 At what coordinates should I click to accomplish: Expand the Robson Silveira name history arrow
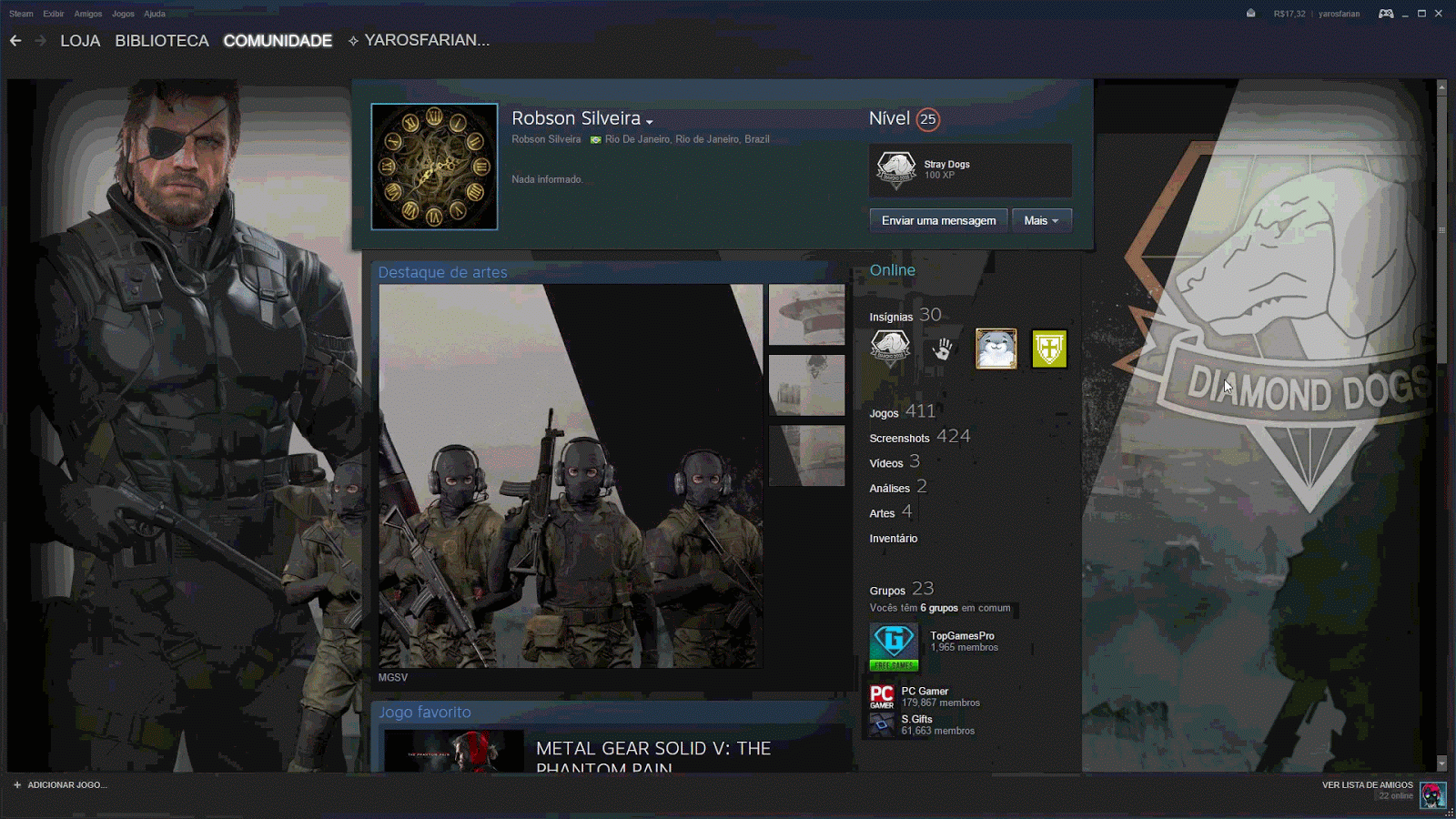[x=650, y=121]
